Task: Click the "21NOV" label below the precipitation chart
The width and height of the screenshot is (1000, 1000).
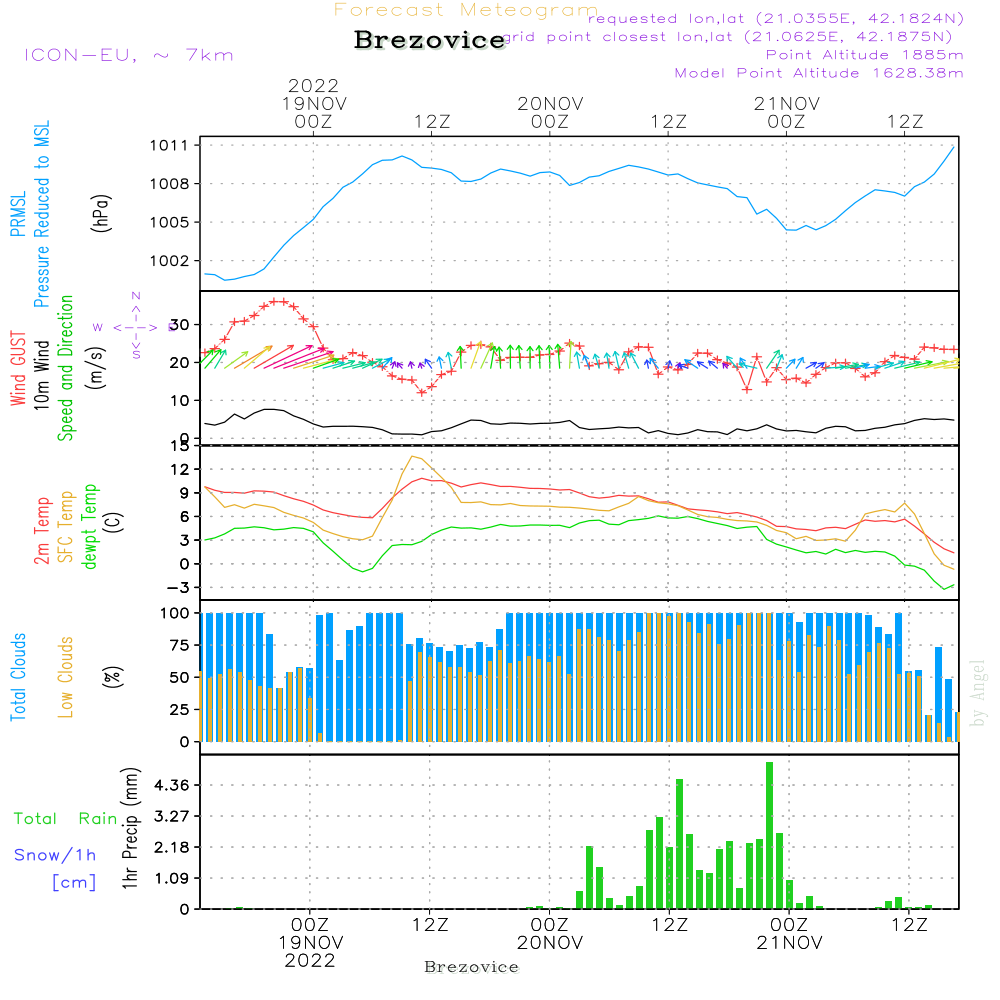Action: pos(790,943)
